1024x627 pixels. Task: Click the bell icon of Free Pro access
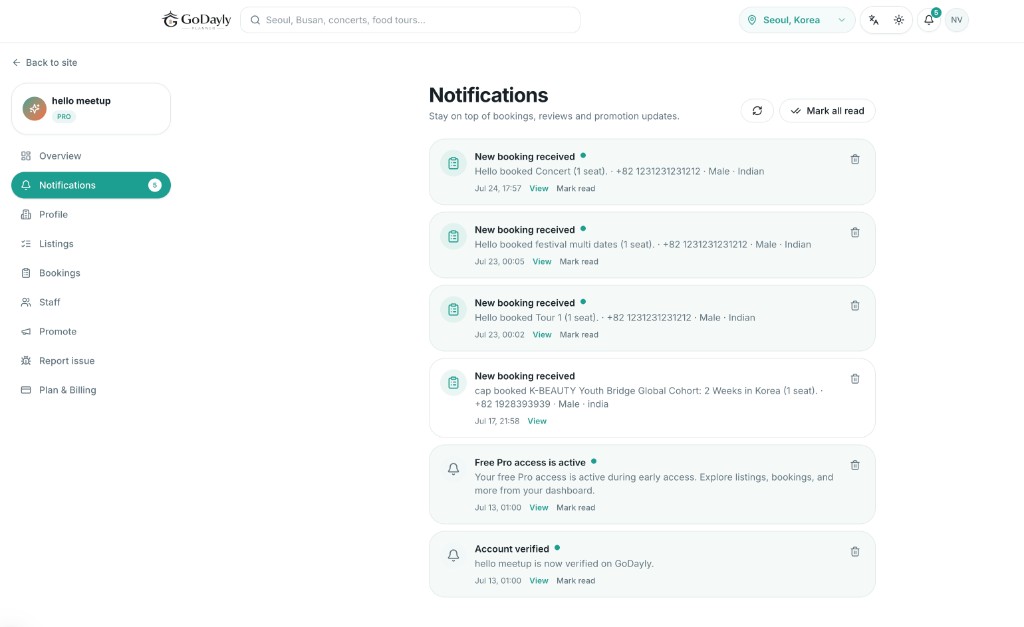[x=453, y=469]
